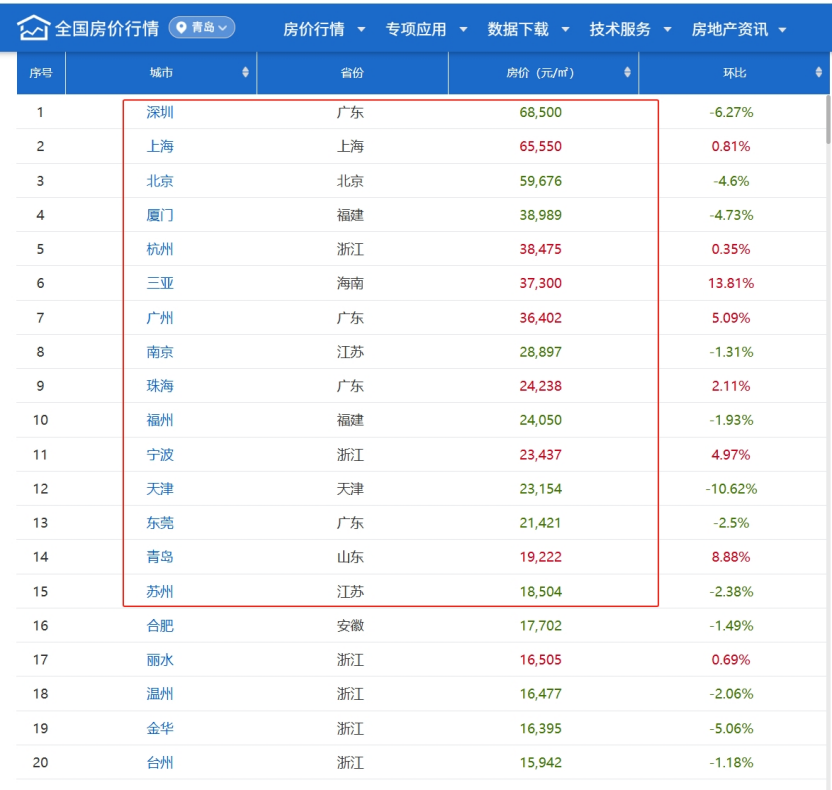832x790 pixels.
Task: Select the price value 65,550
Action: point(540,146)
